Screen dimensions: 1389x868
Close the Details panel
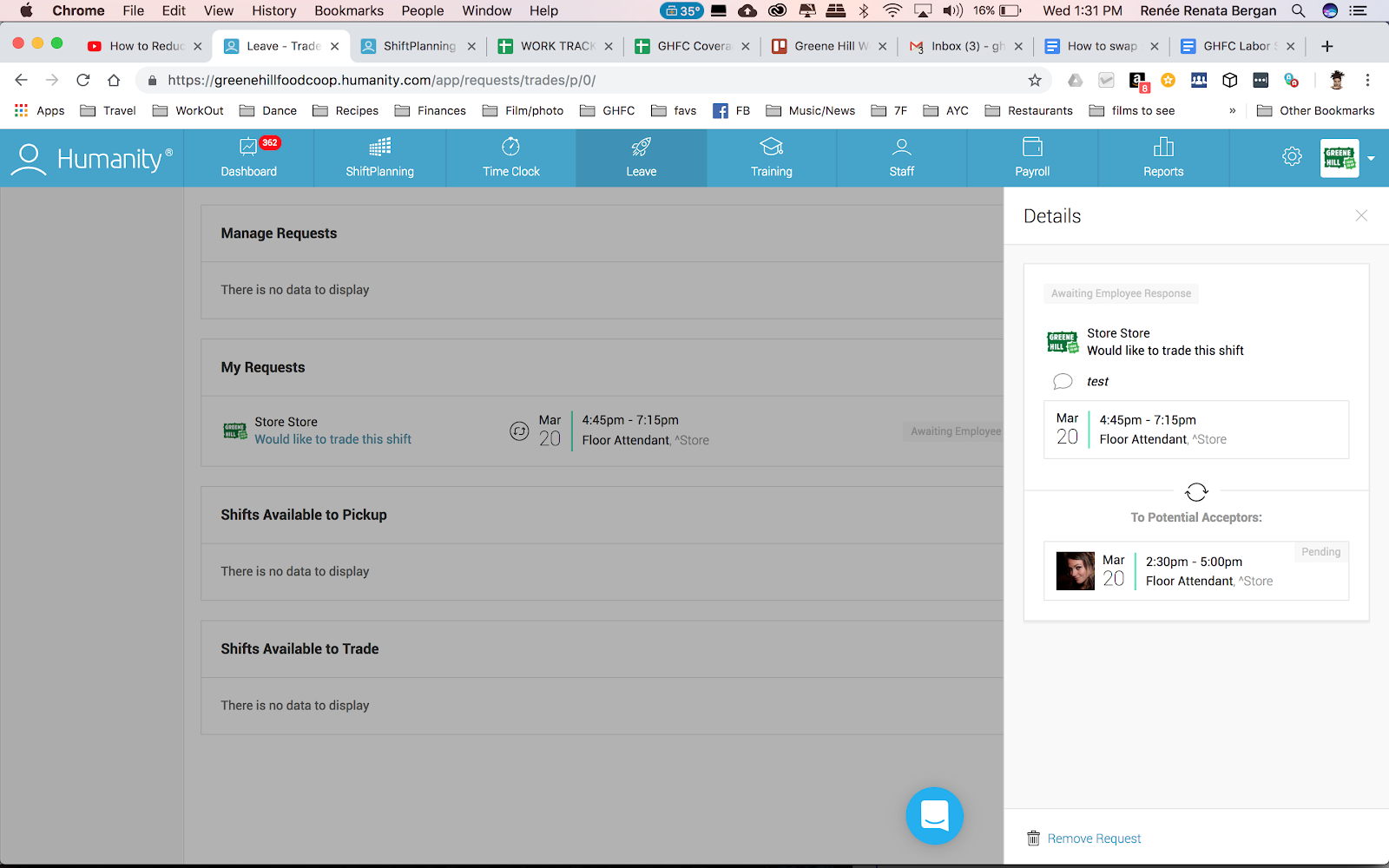click(x=1361, y=215)
